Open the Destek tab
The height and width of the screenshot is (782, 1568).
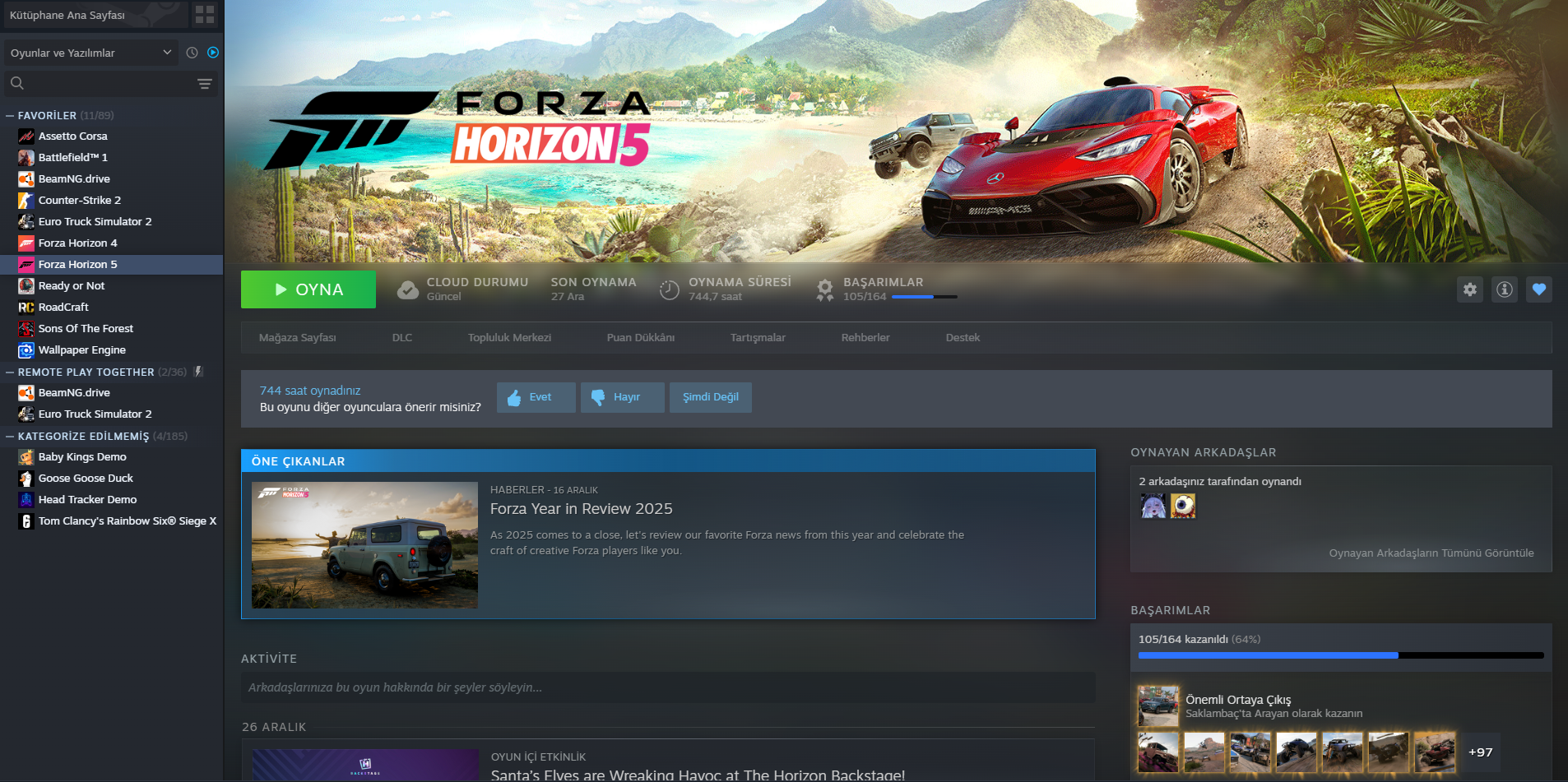tap(963, 338)
